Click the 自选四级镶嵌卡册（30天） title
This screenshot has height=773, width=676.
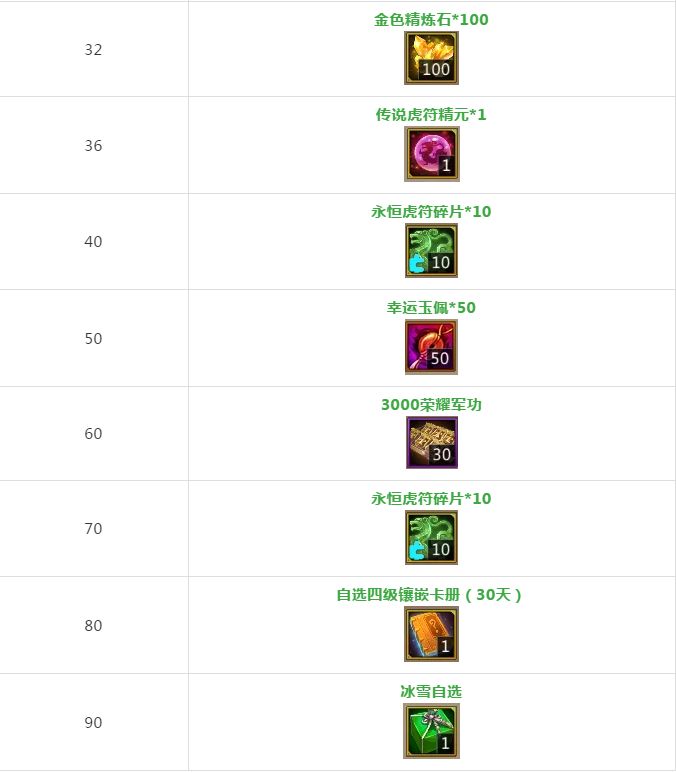(x=431, y=595)
